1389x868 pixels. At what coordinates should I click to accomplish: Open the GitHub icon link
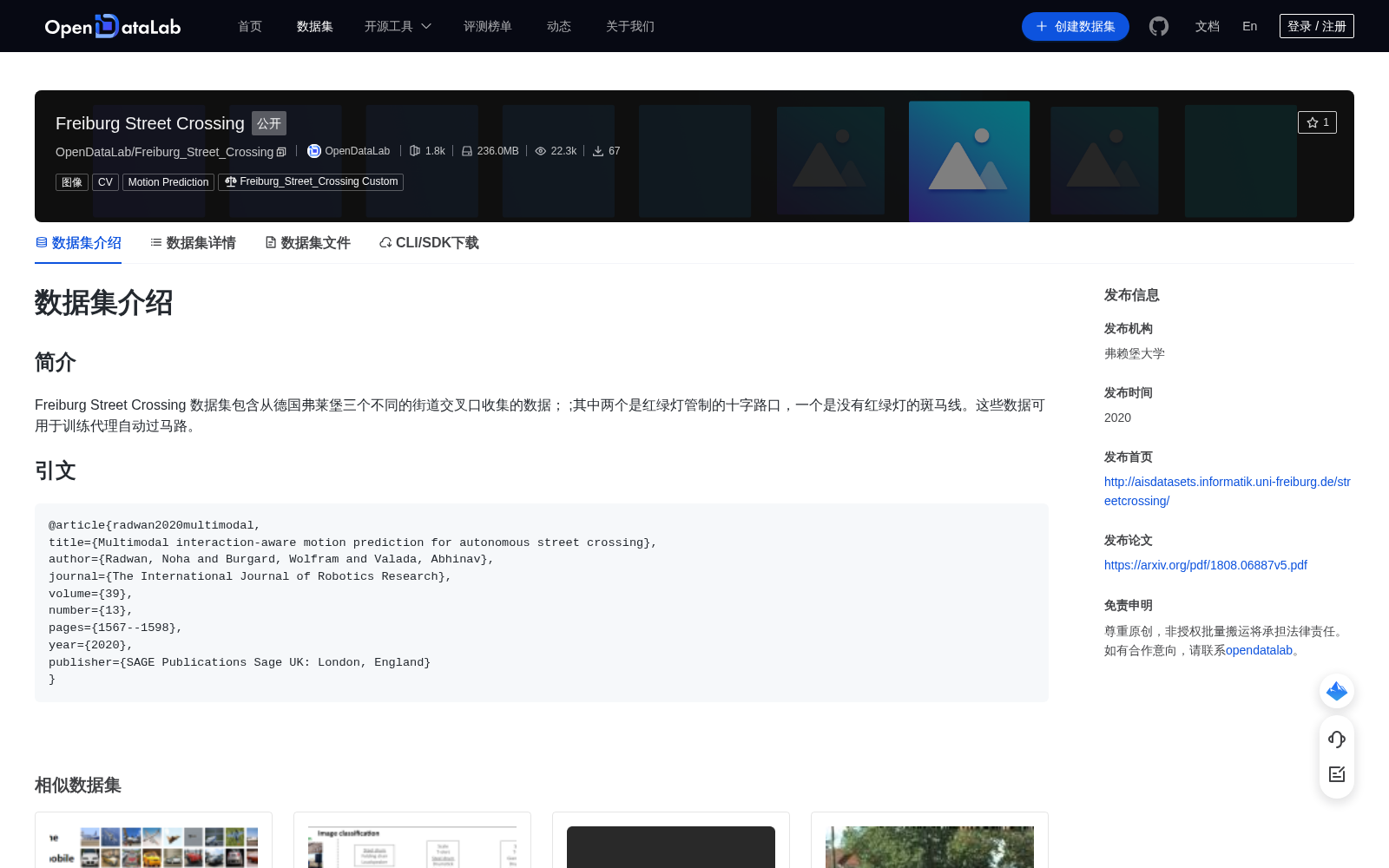tap(1159, 26)
